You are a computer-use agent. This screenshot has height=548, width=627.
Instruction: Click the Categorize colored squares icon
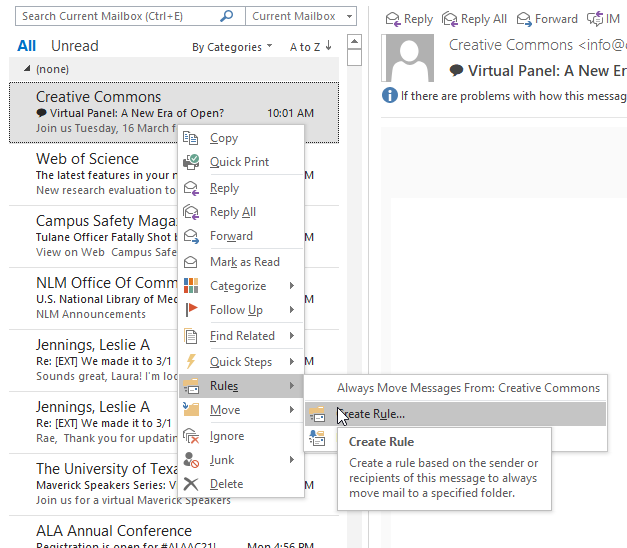coord(191,286)
